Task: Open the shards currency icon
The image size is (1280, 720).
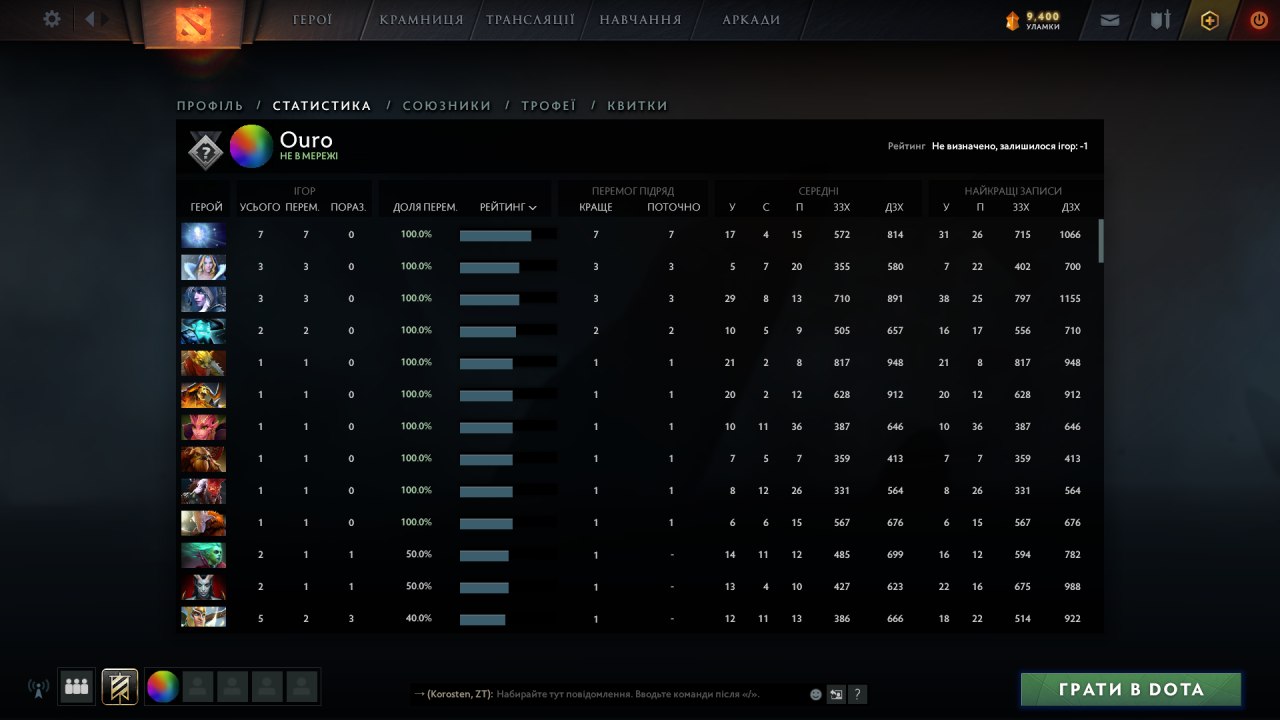Action: click(x=1012, y=20)
